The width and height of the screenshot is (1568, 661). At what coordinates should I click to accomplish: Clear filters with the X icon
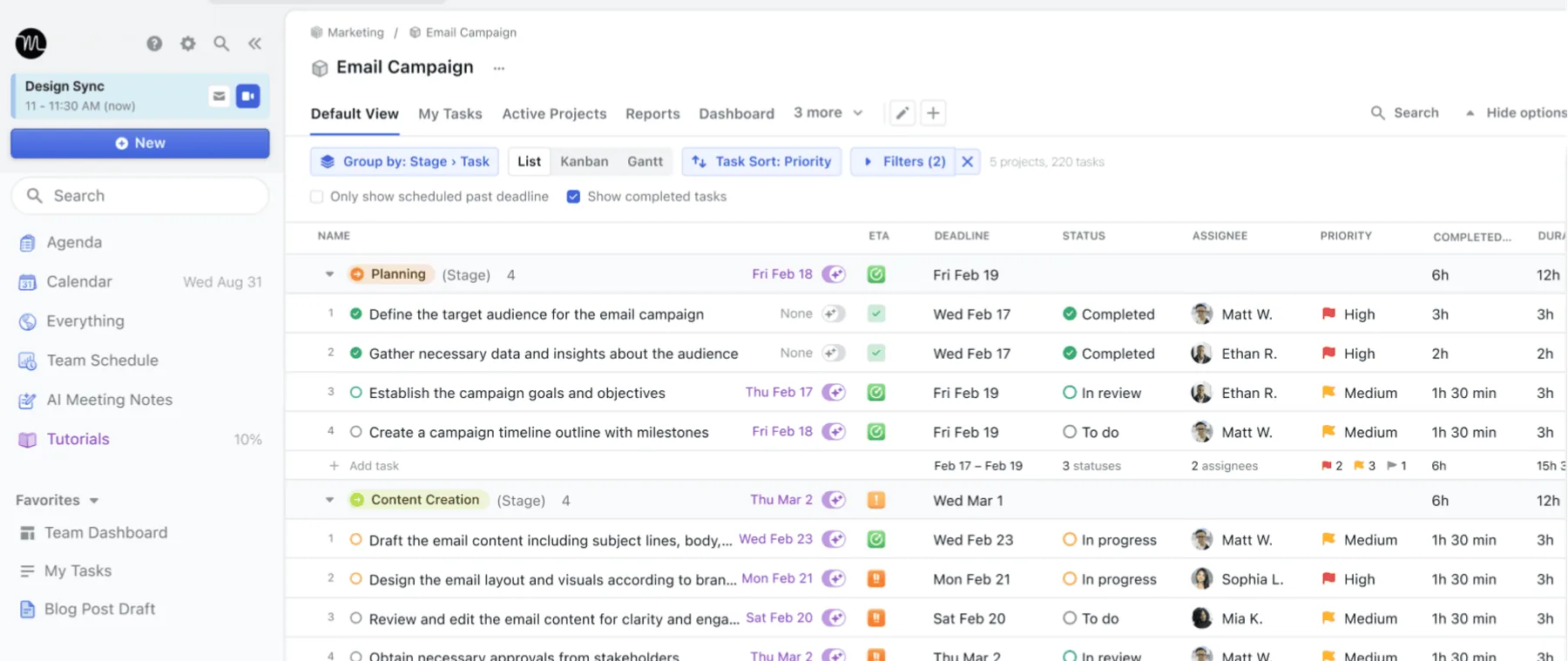pyautogui.click(x=967, y=162)
